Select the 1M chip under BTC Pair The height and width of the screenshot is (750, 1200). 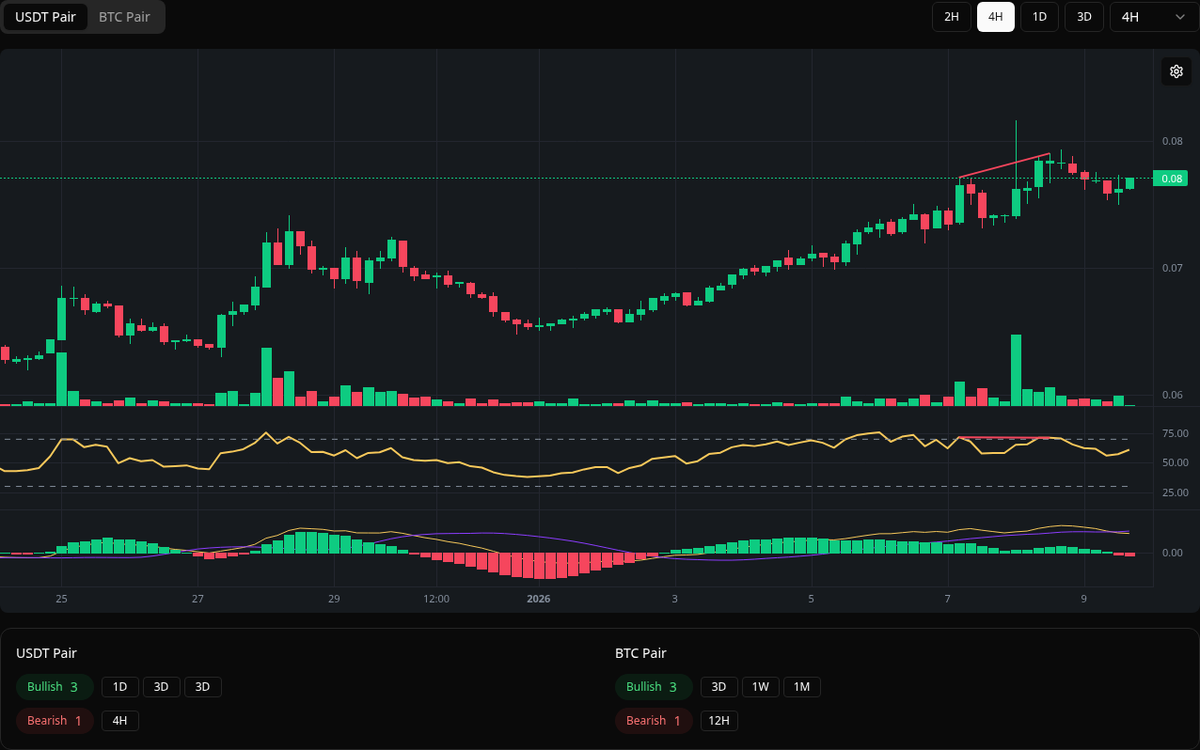click(800, 687)
